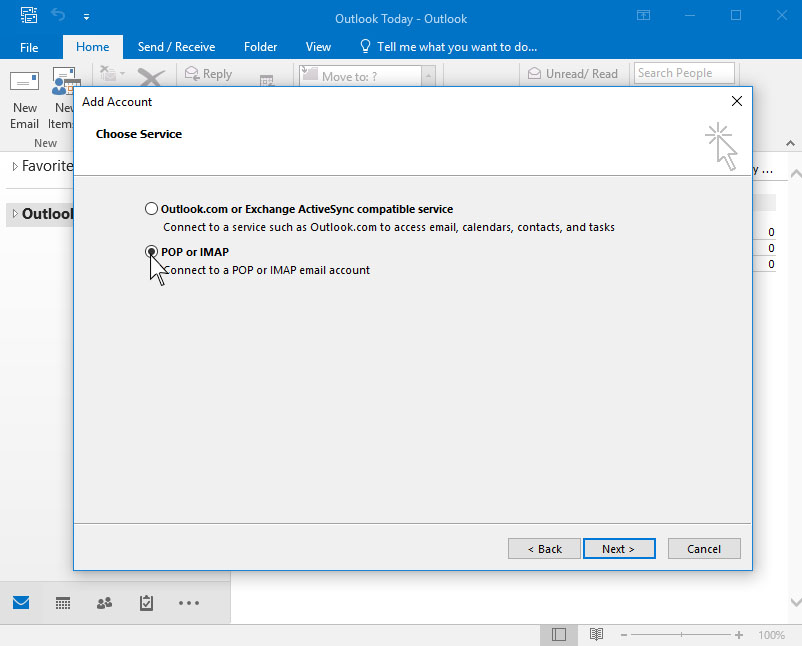Show more navigation options ellipsis
Image resolution: width=802 pixels, height=646 pixels.
tap(189, 603)
